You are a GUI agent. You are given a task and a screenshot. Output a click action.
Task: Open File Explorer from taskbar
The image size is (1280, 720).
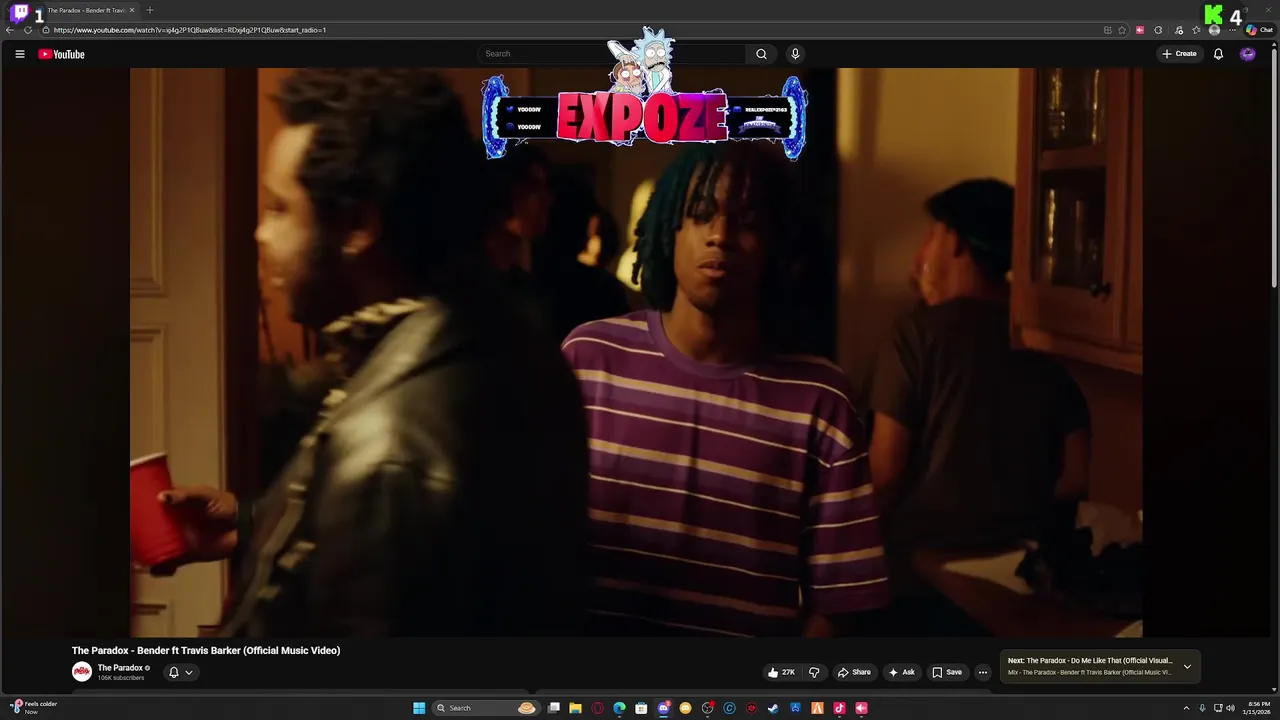575,708
